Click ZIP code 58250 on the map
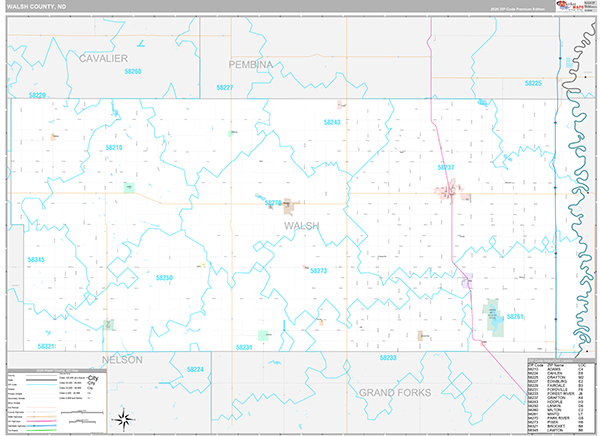The image size is (600, 436). pyautogui.click(x=164, y=277)
